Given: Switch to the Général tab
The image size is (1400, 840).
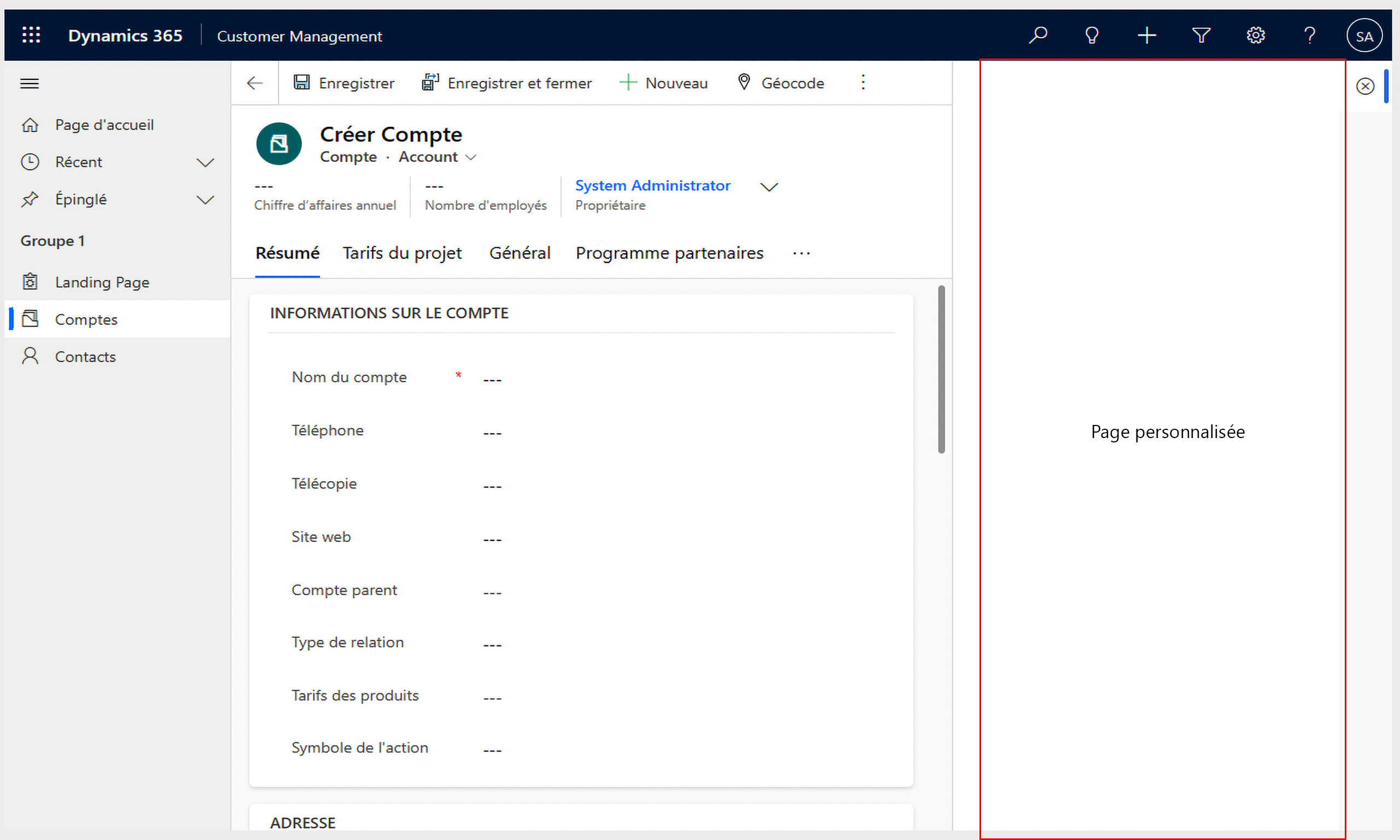Looking at the screenshot, I should [520, 253].
